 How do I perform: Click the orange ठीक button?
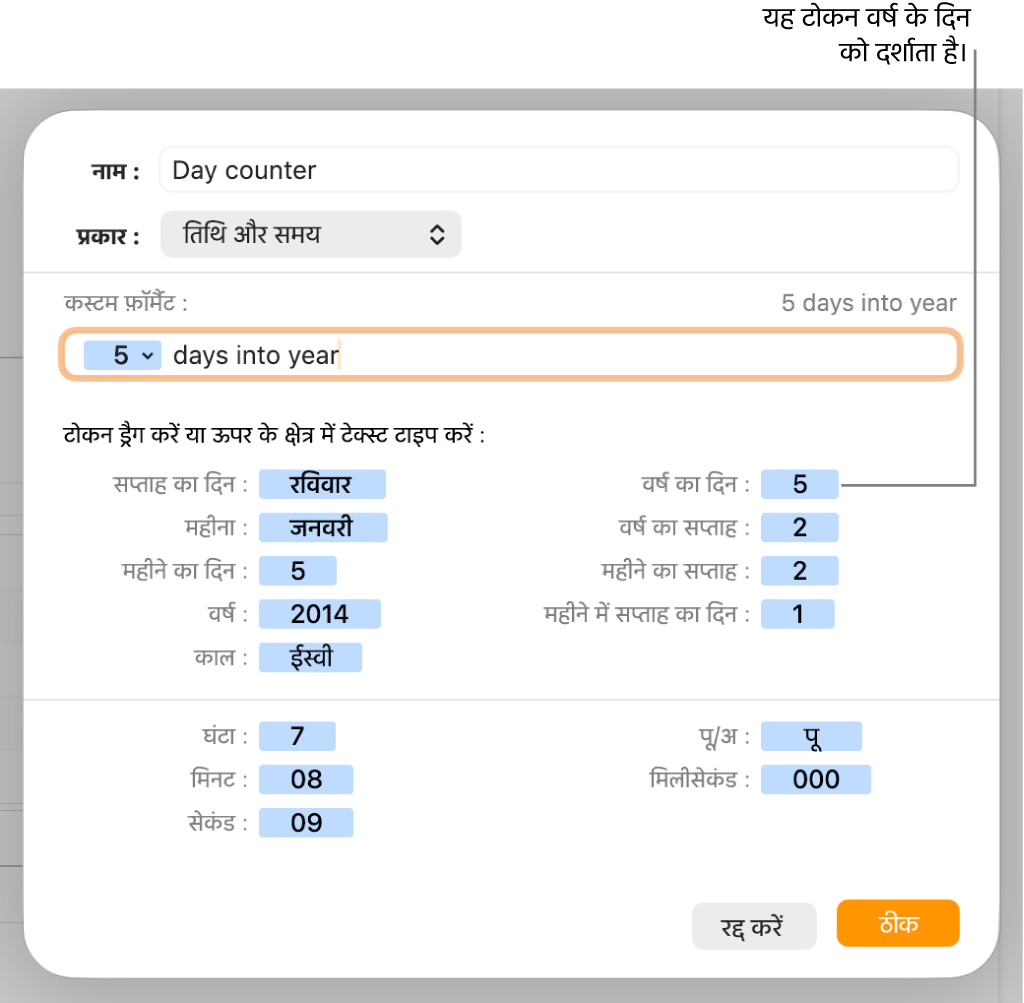(898, 923)
